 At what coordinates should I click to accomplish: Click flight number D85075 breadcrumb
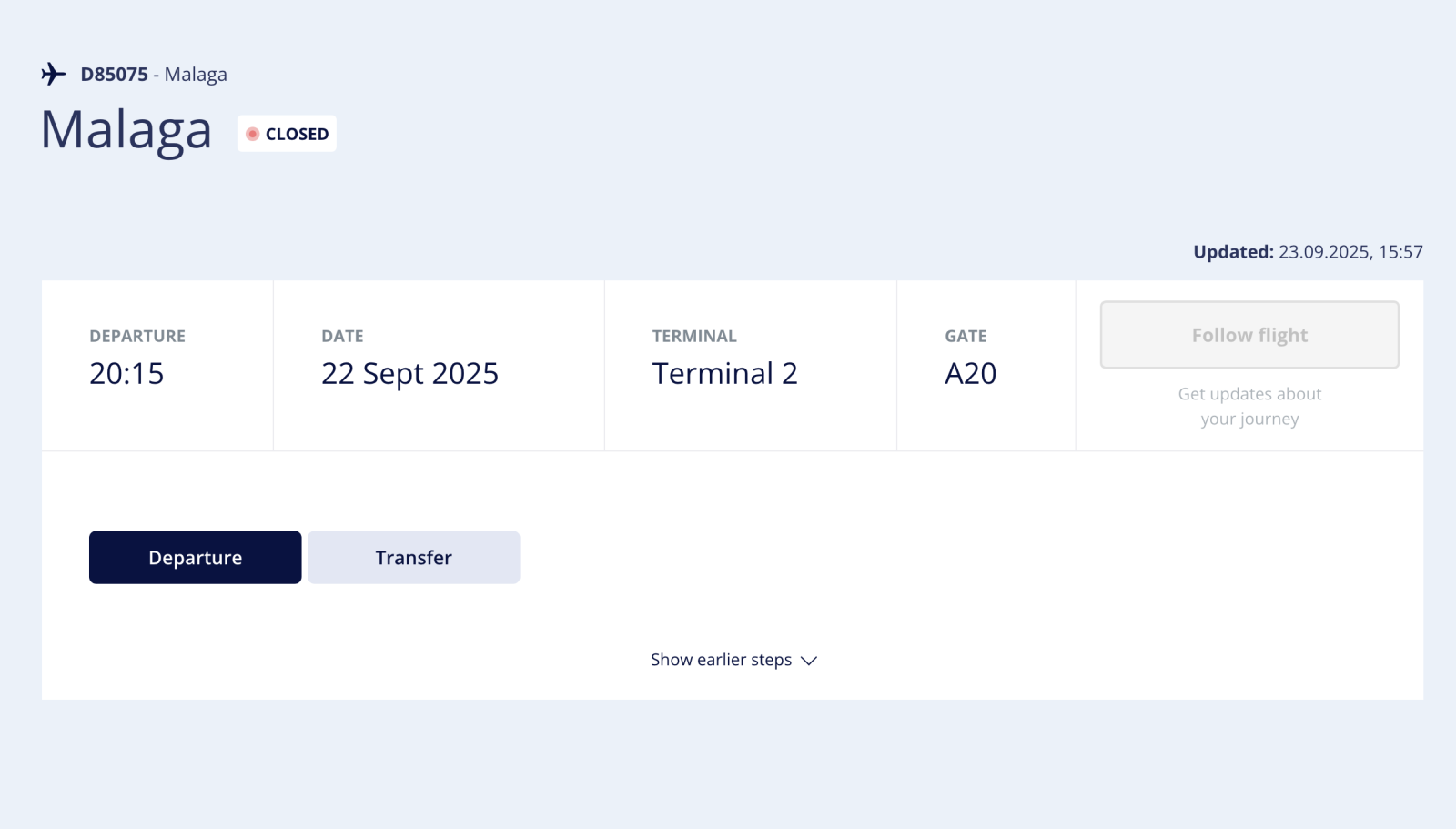tap(114, 75)
